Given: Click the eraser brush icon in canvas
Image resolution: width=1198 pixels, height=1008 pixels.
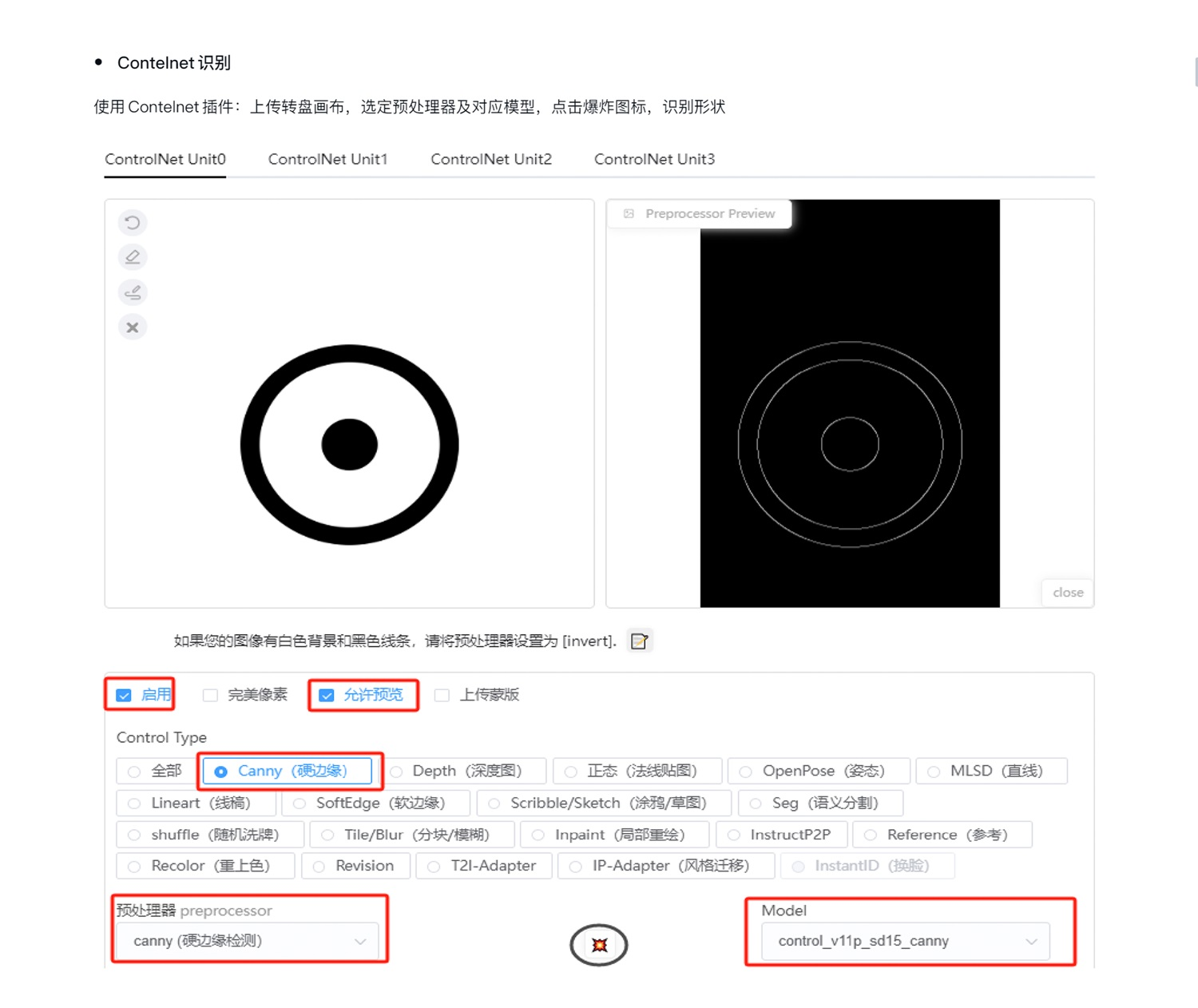Looking at the screenshot, I should [x=133, y=292].
